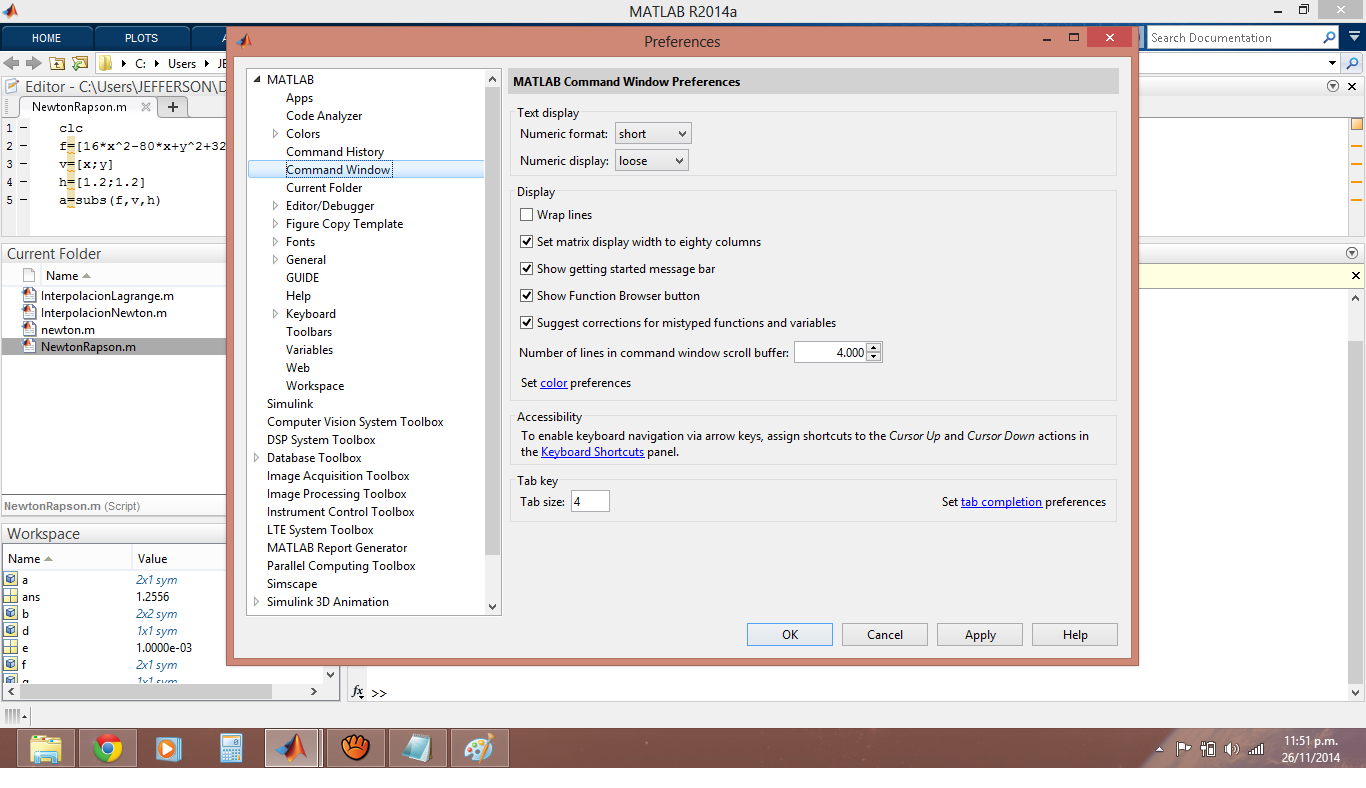
Task: Close the yellow getting started message bar
Action: pyautogui.click(x=1355, y=275)
